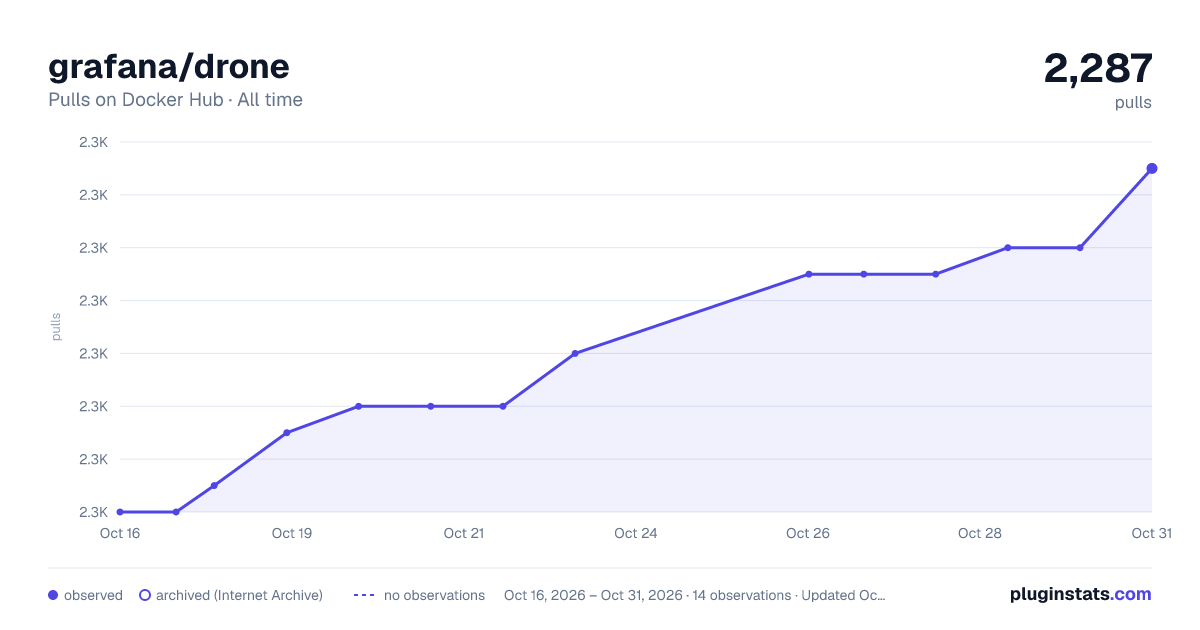Click the no observations dashed line icon
This screenshot has height=630, width=1200.
(x=364, y=595)
